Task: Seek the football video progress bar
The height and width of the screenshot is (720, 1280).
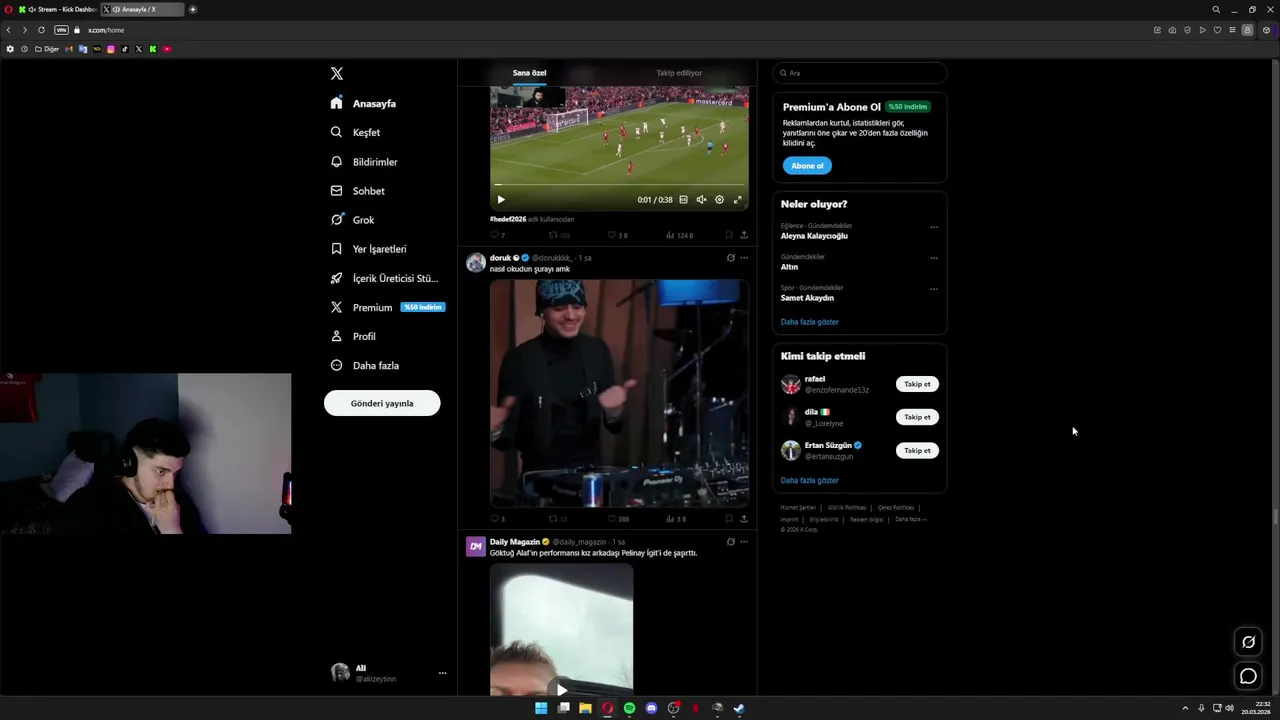Action: [619, 185]
